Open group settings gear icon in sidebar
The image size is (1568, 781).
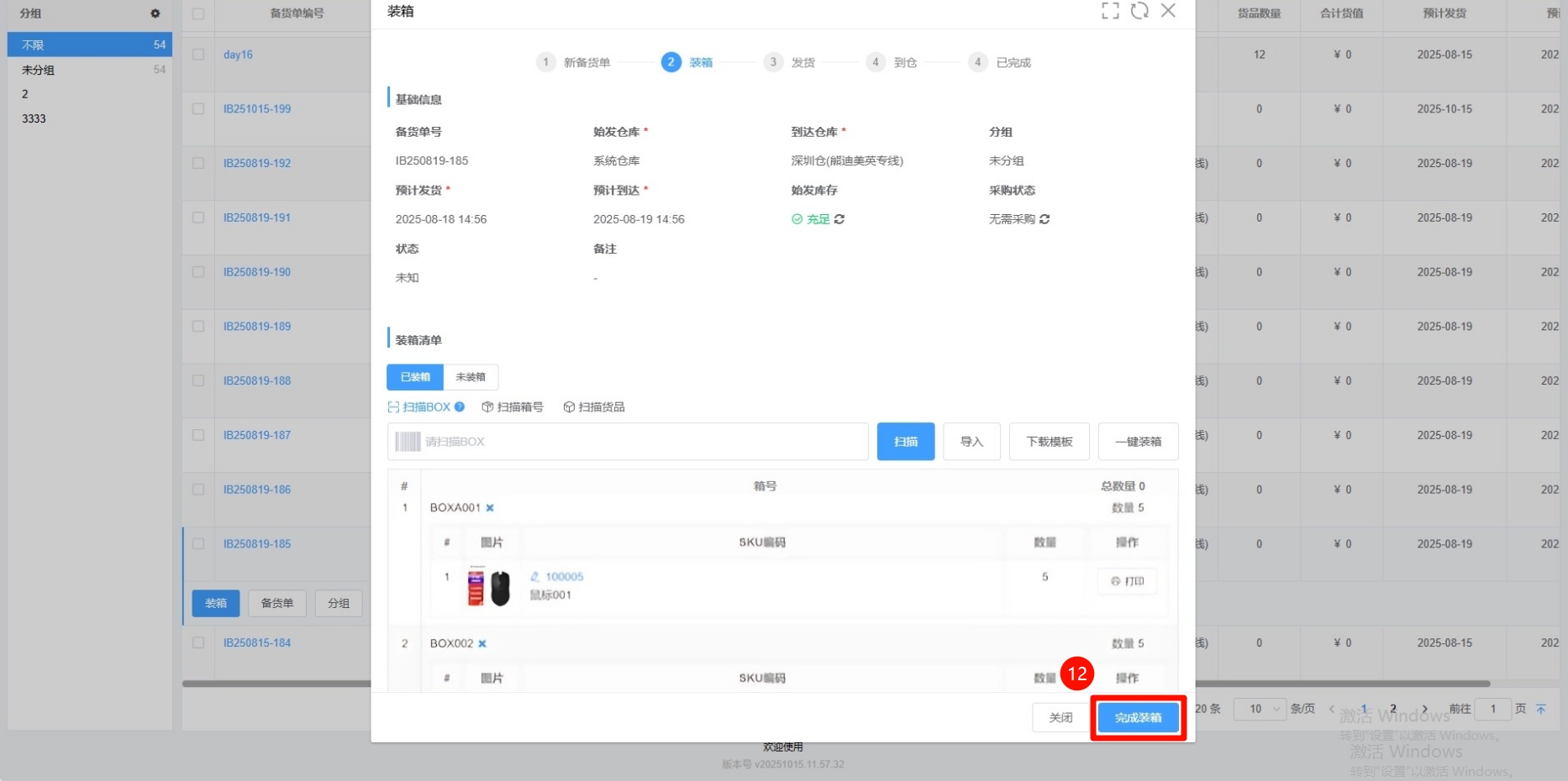[155, 13]
